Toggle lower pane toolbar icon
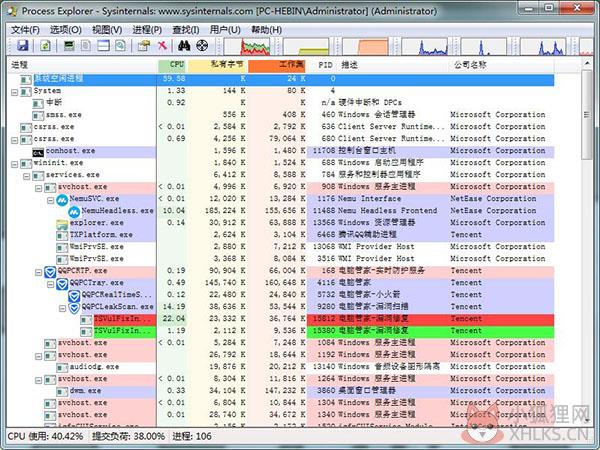 pyautogui.click(x=103, y=46)
